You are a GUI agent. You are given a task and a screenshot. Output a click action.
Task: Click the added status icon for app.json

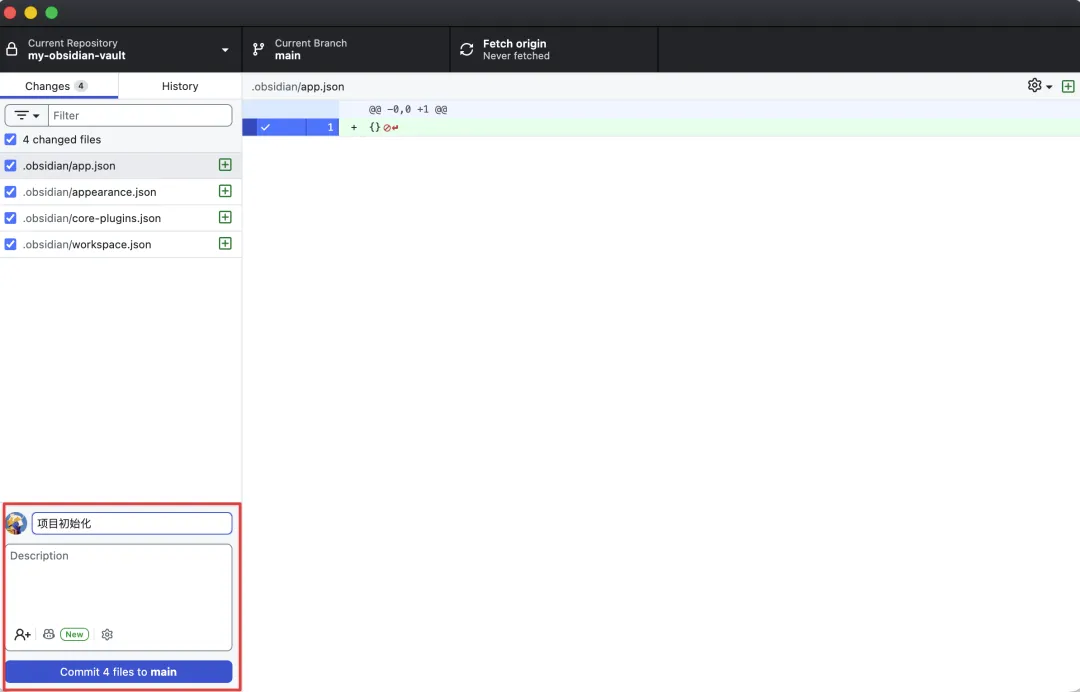click(225, 165)
